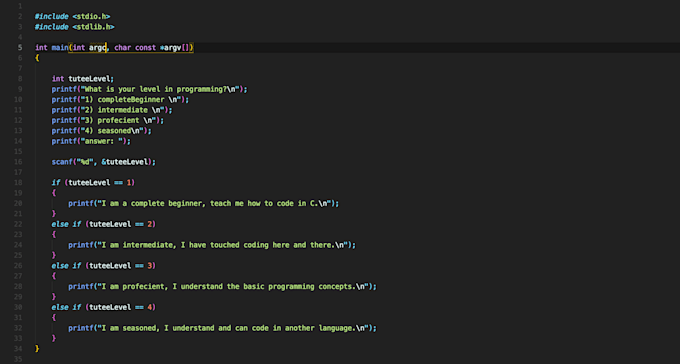Click printf 'What is your level in programming?' line

click(x=150, y=89)
